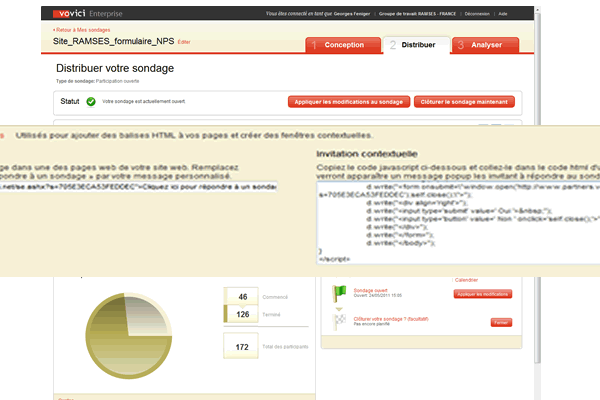Click the Clôturer votre sondage ? link

coord(391,319)
